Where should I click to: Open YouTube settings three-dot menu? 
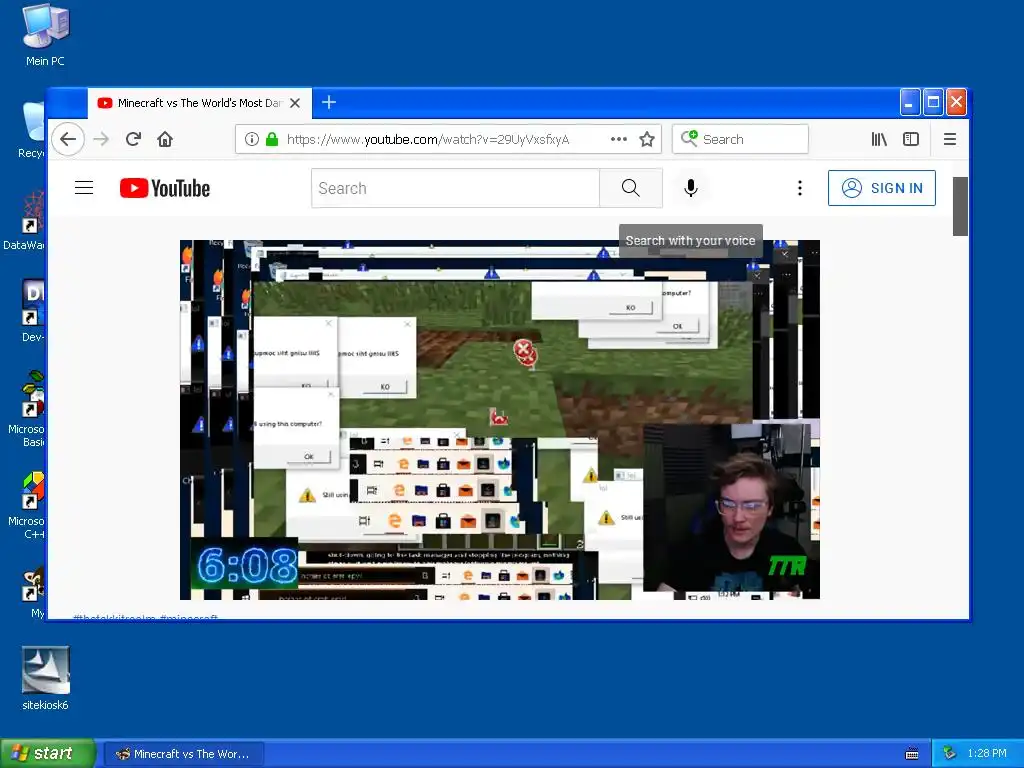799,188
